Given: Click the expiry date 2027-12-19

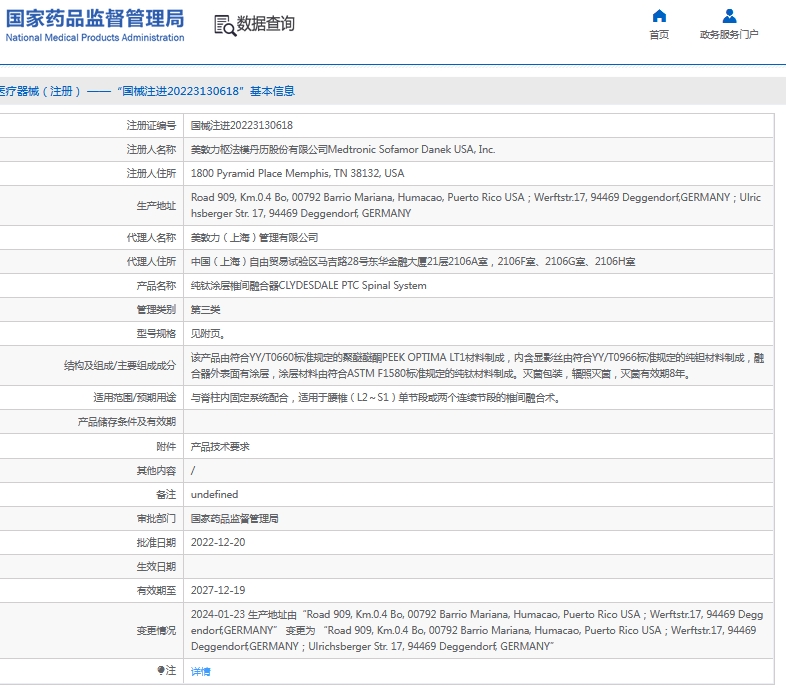Looking at the screenshot, I should (217, 590).
